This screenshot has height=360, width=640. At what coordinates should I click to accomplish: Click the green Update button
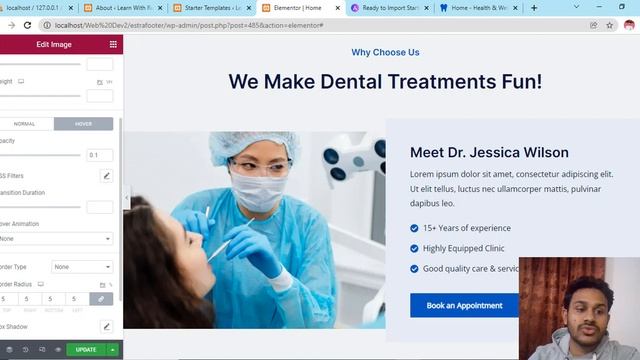tap(86, 350)
